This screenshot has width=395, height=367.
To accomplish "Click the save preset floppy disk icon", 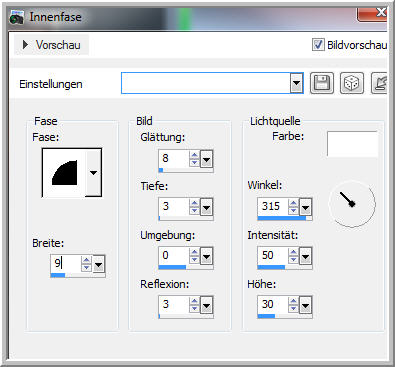I will click(x=322, y=83).
